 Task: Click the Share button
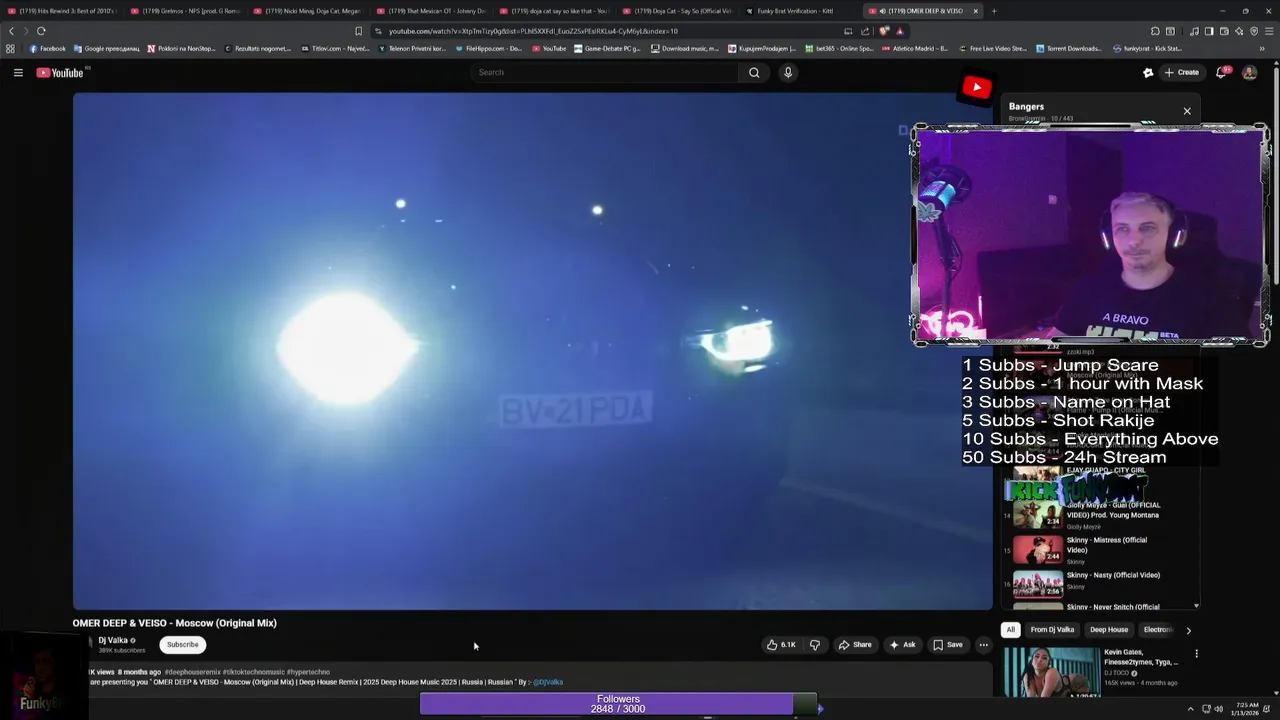coord(855,645)
